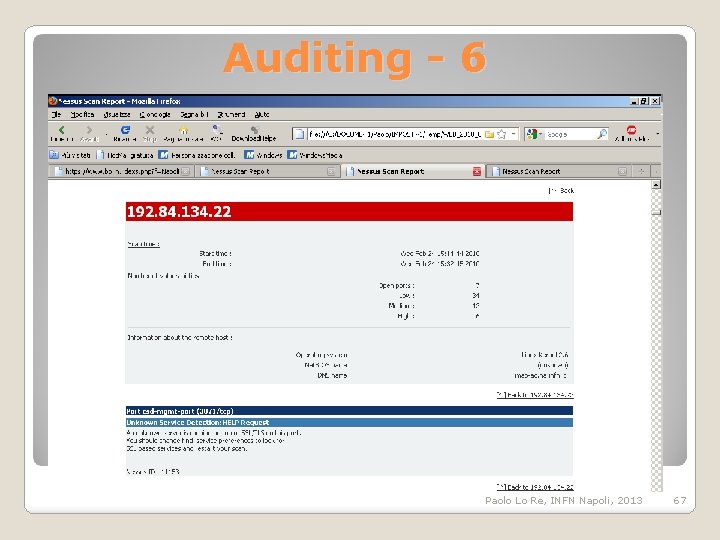Open the Segnalibri menu

[194, 114]
